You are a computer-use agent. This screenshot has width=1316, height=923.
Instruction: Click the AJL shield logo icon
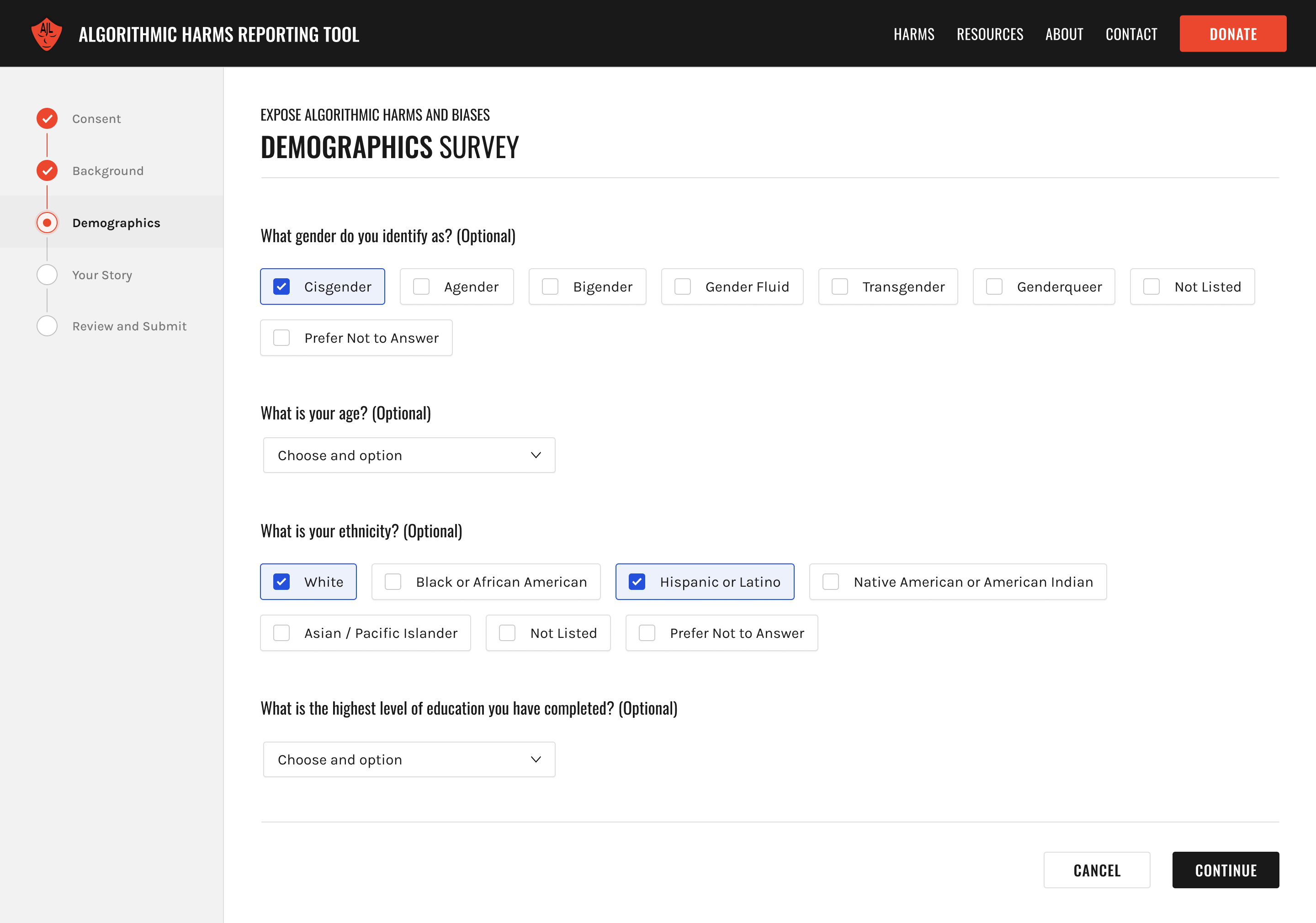tap(47, 34)
